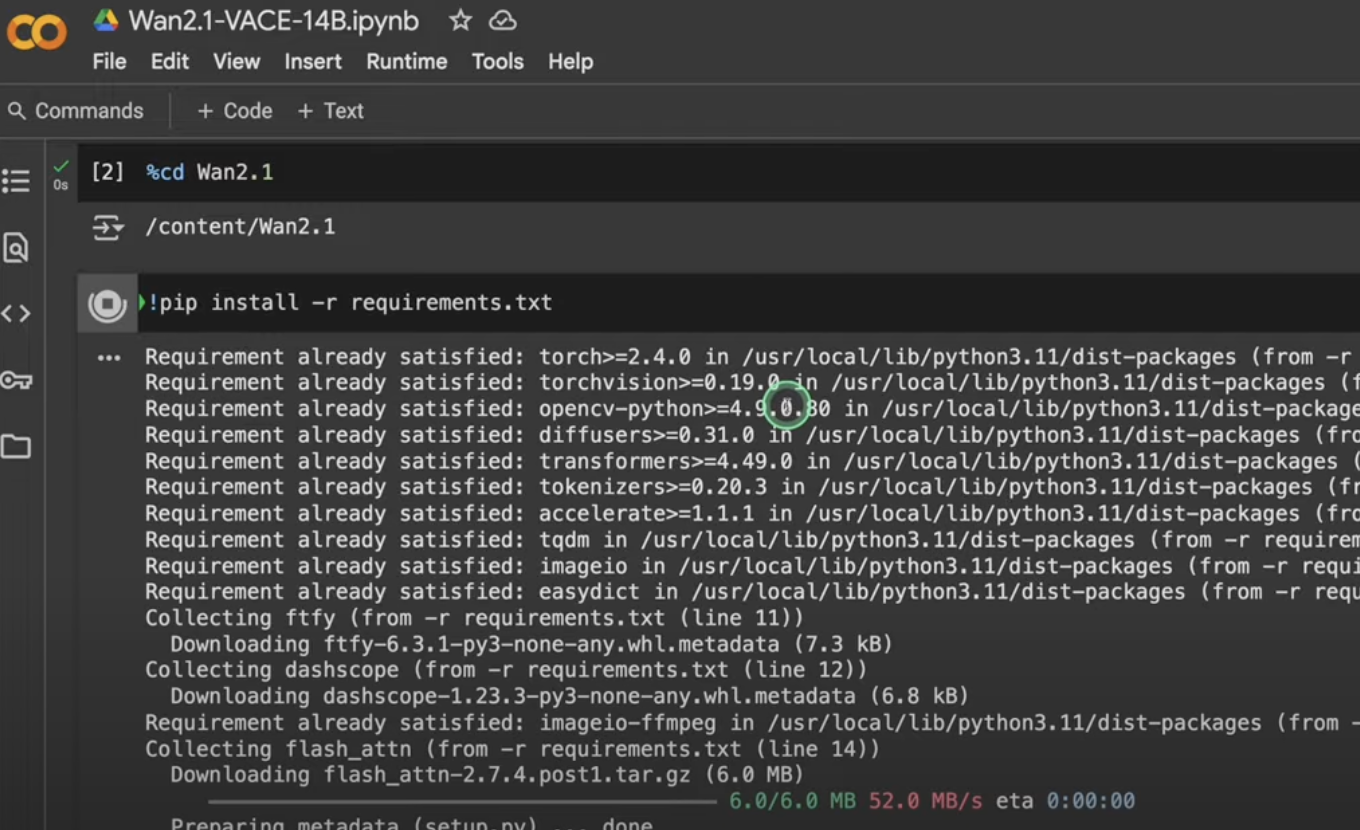Open the Table of contents sidebar
1360x830 pixels.
tap(16, 181)
